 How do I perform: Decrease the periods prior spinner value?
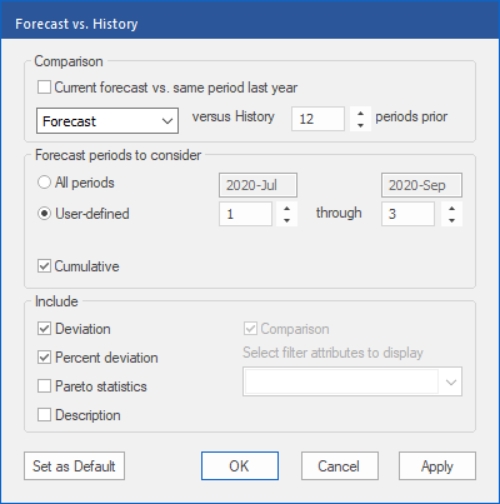[x=360, y=125]
